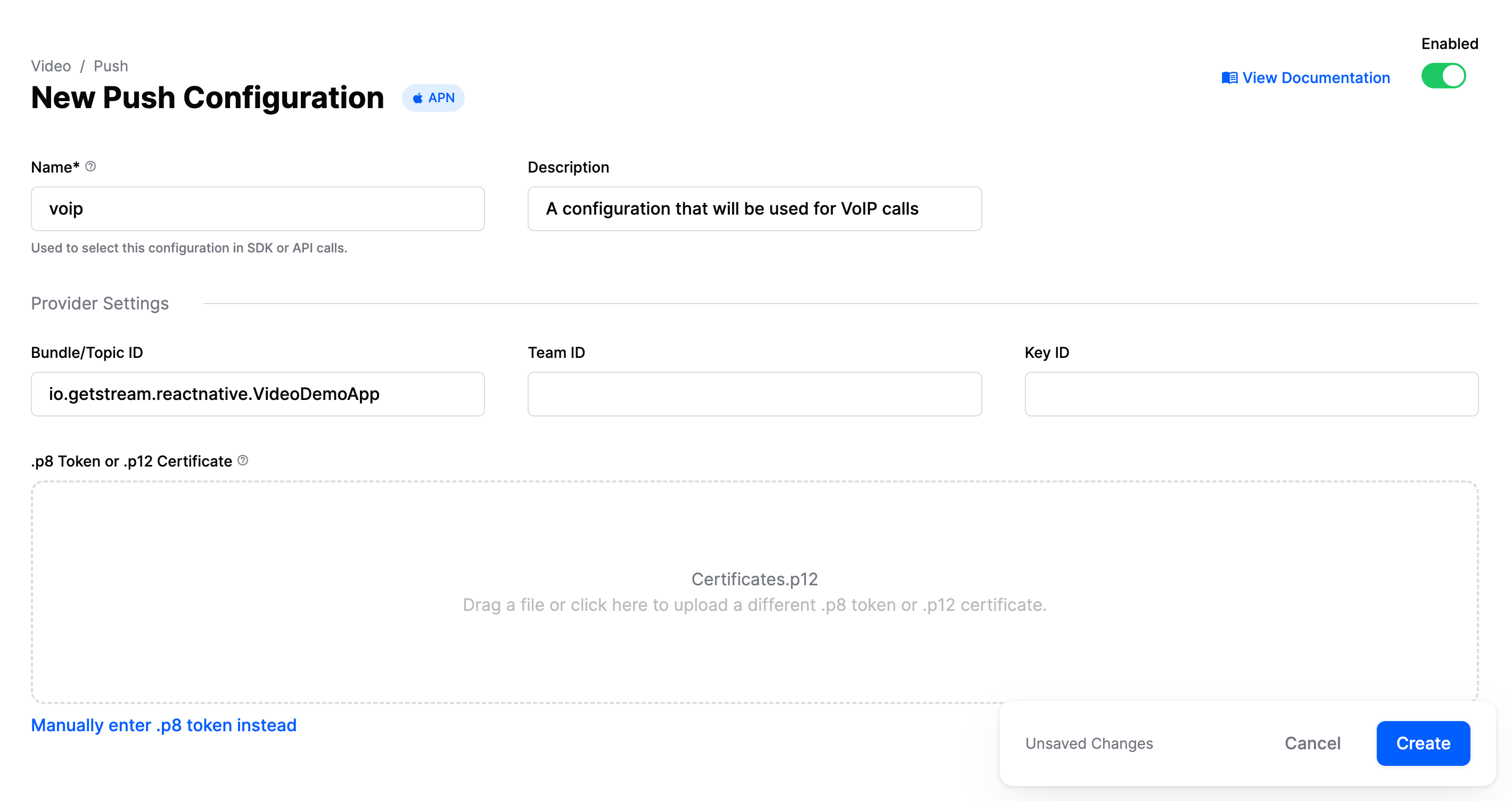Click the Provider Settings section header
The height and width of the screenshot is (801, 1512).
(100, 303)
